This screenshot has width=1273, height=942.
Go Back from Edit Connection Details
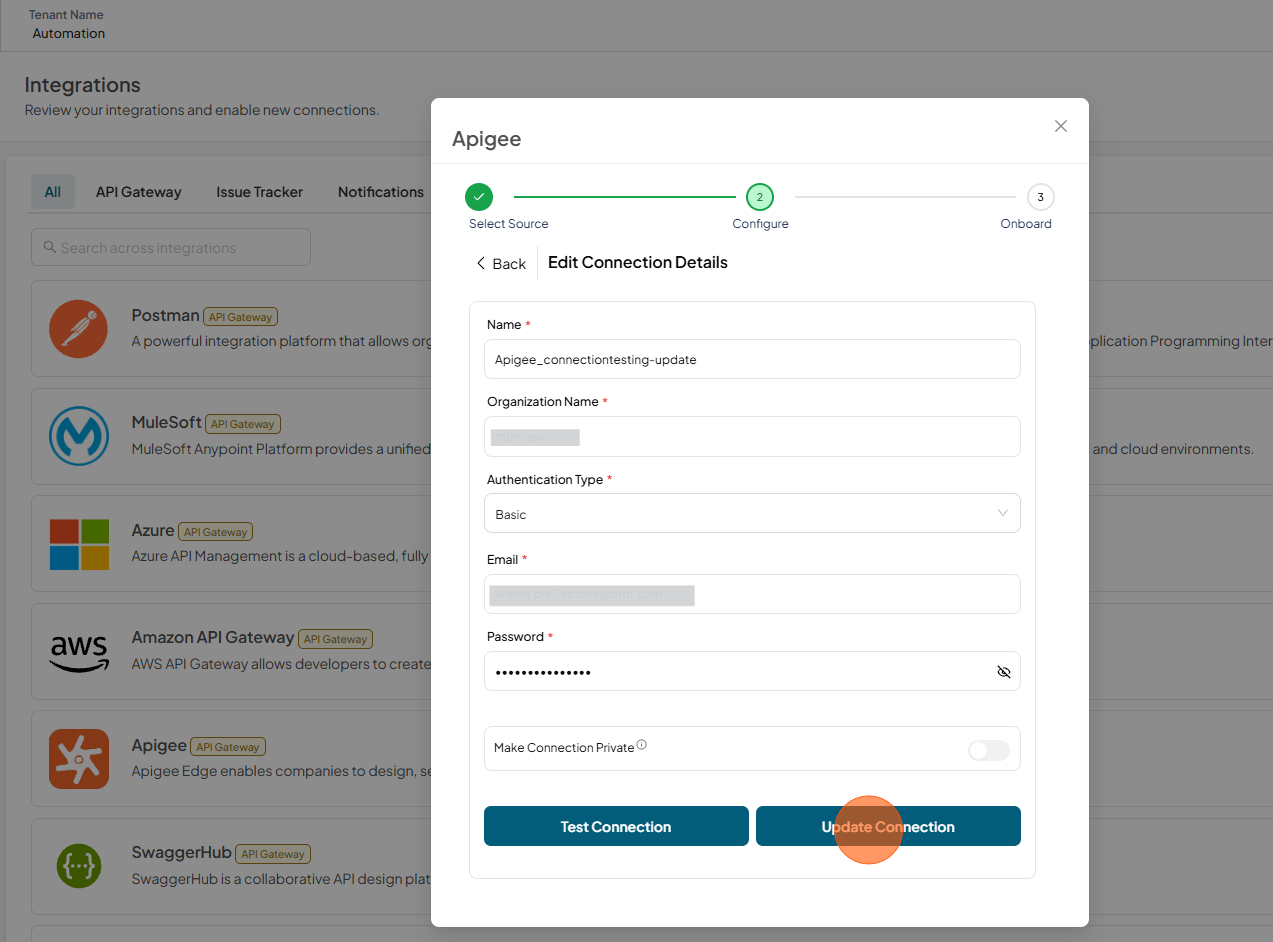pyautogui.click(x=501, y=263)
